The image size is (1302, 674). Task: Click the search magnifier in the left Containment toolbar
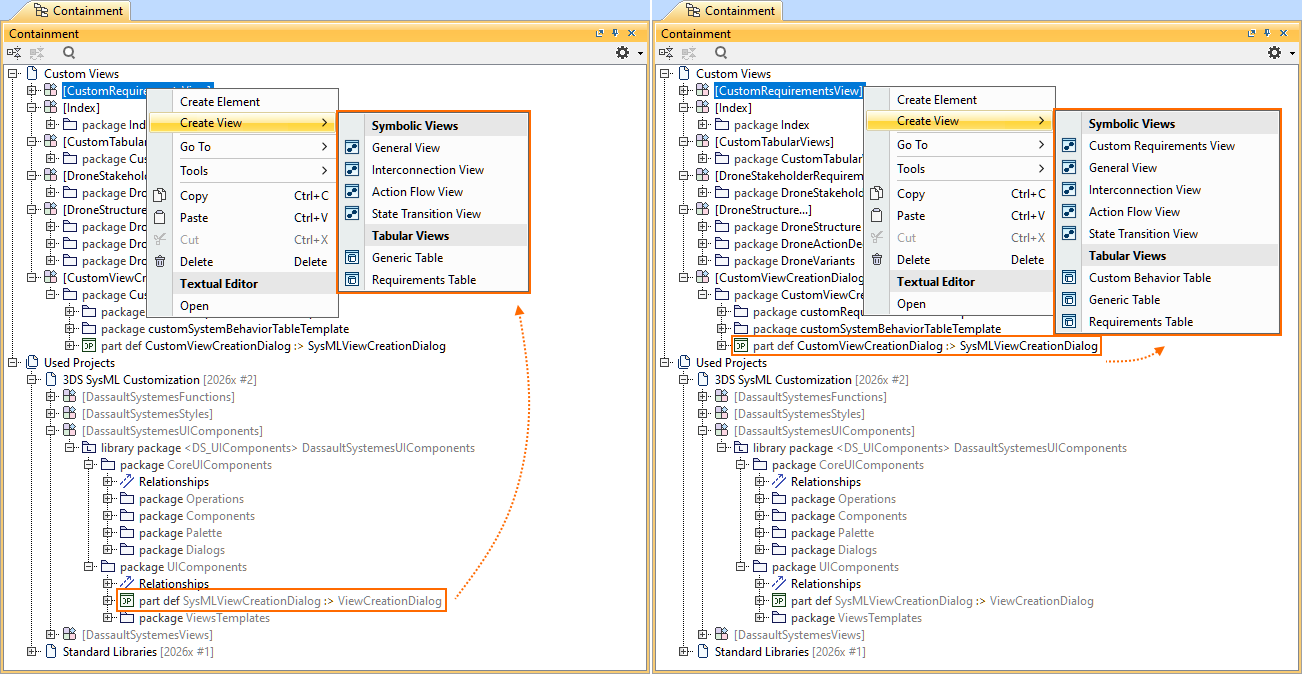pos(69,53)
